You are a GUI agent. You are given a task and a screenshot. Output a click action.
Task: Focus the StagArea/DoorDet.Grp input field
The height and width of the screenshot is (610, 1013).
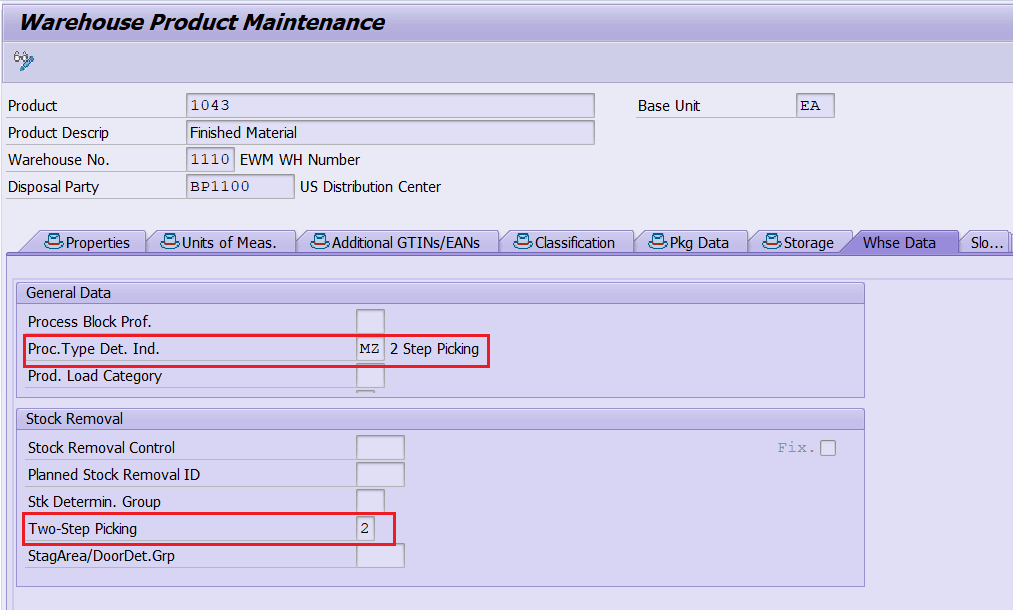coord(381,556)
